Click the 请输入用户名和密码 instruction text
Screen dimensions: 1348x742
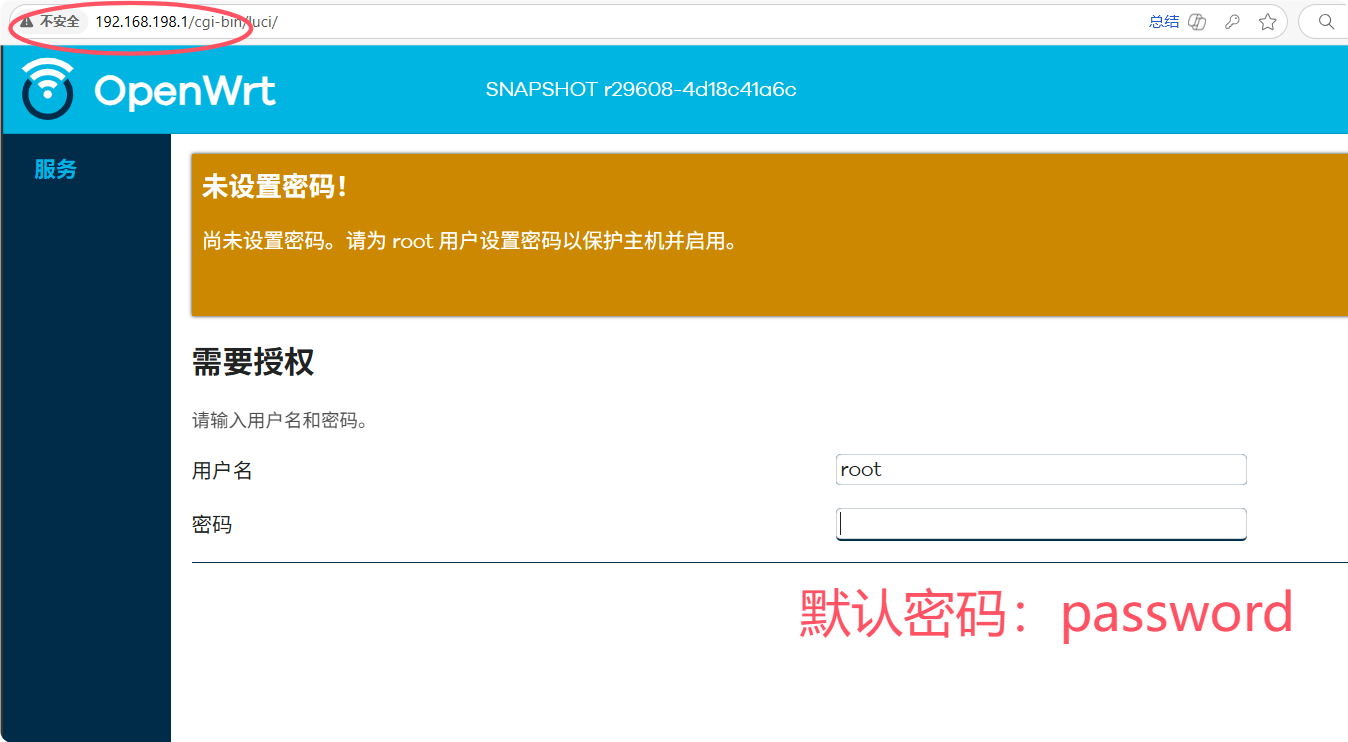pos(280,420)
